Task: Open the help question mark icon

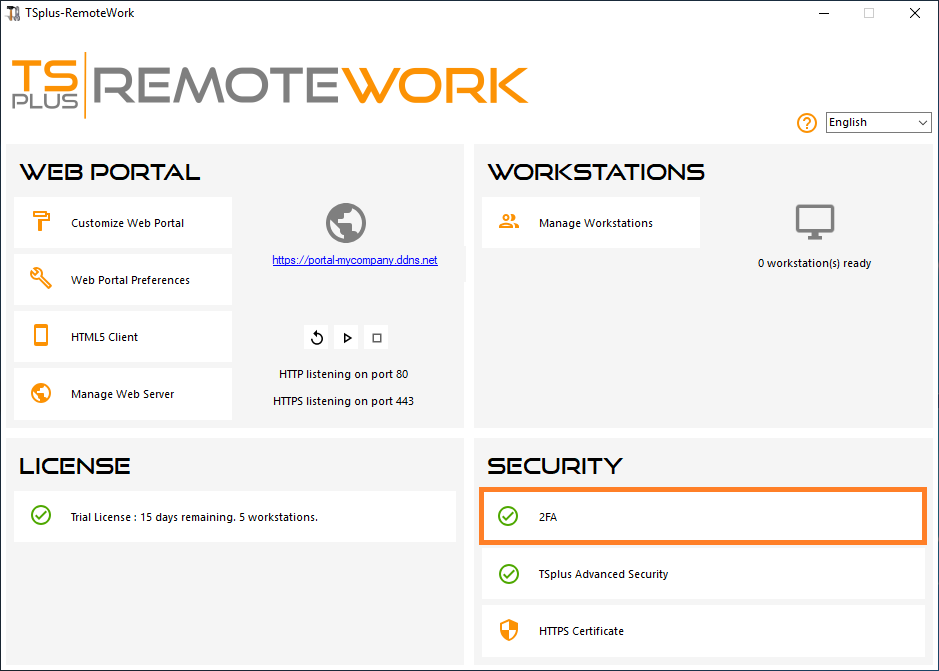Action: (x=807, y=123)
